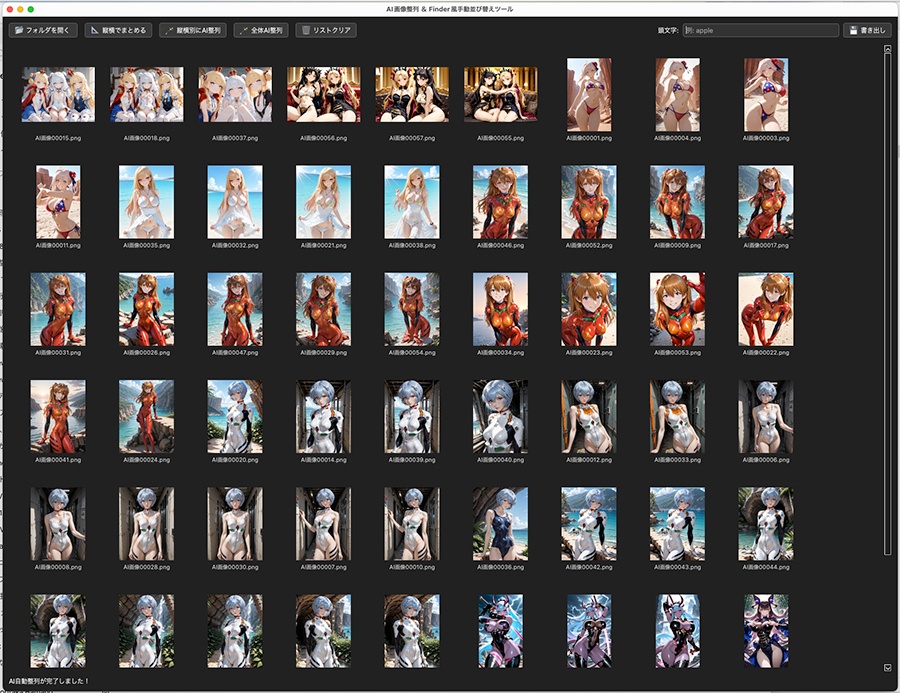Click the vertical scrollbar track

click(x=887, y=304)
